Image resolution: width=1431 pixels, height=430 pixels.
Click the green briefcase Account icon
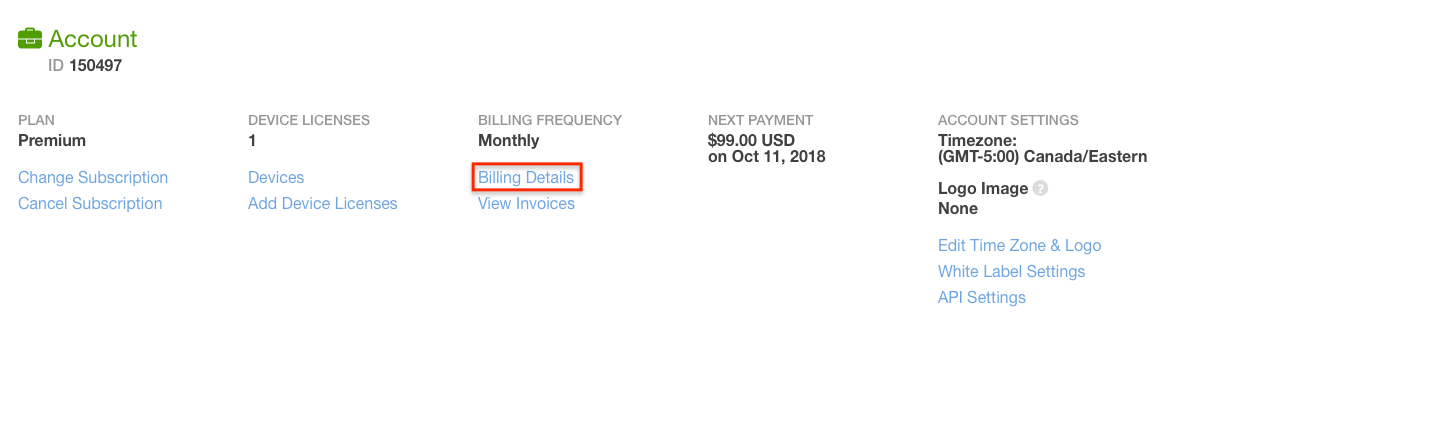coord(30,39)
